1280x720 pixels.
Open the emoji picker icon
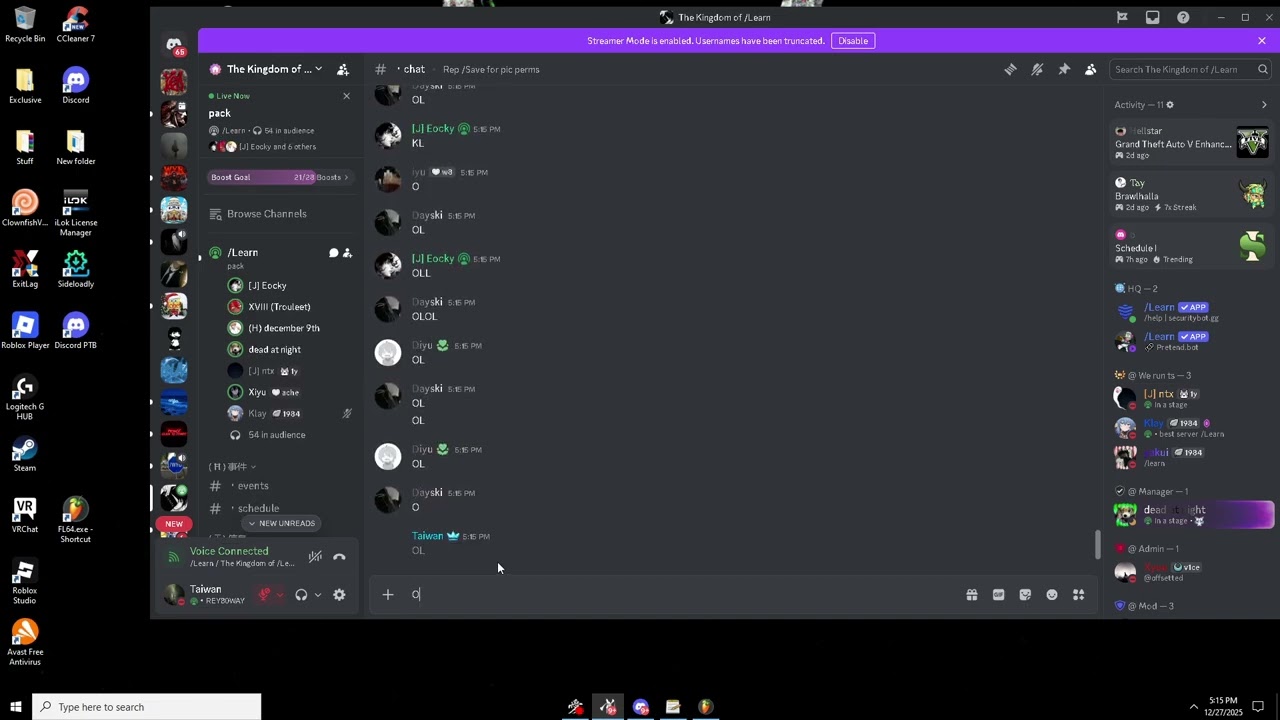click(x=1052, y=595)
